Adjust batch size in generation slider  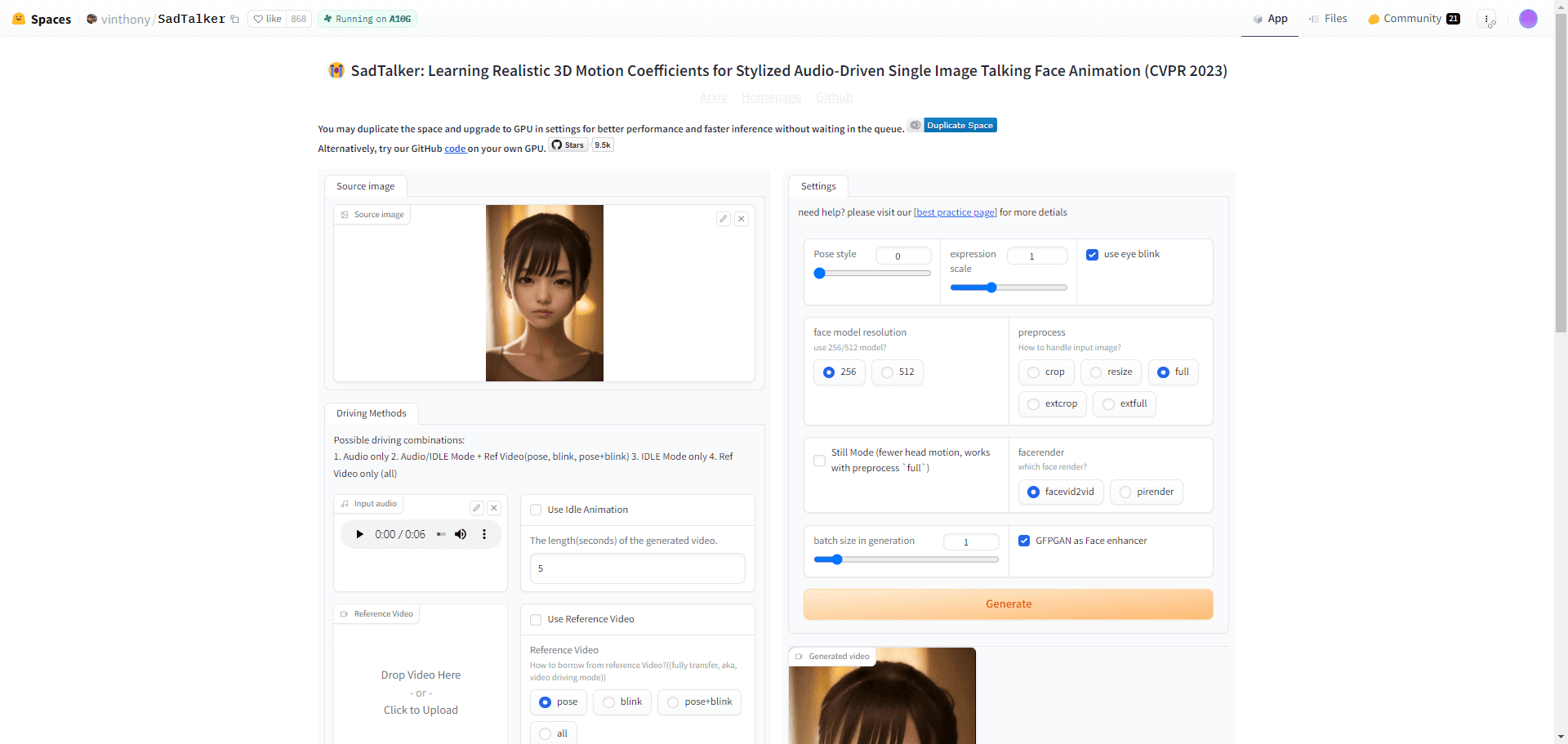tap(906, 559)
